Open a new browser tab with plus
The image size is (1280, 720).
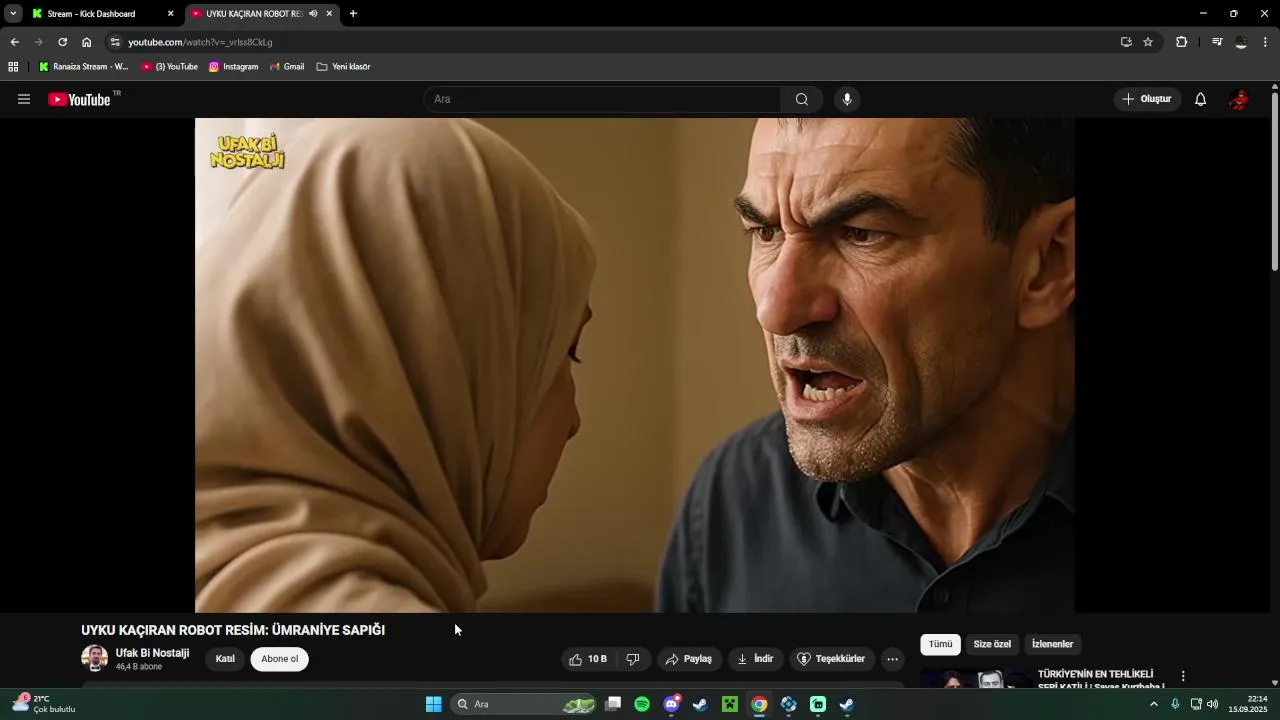pos(353,14)
